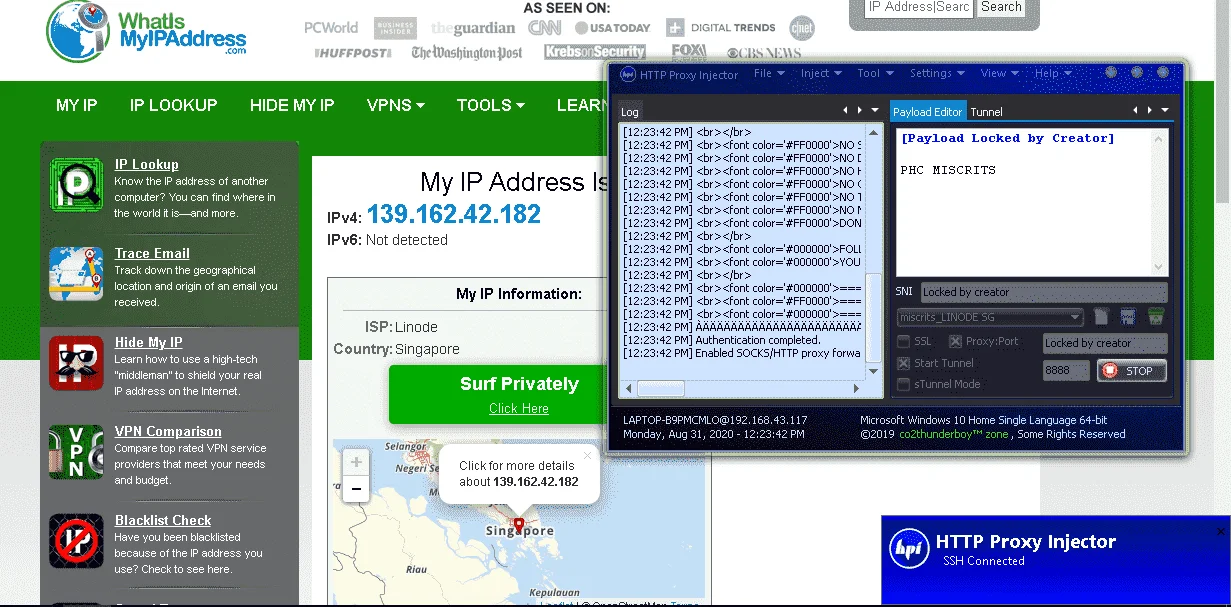
Task: Click the Log panel left arrow
Action: click(x=845, y=111)
